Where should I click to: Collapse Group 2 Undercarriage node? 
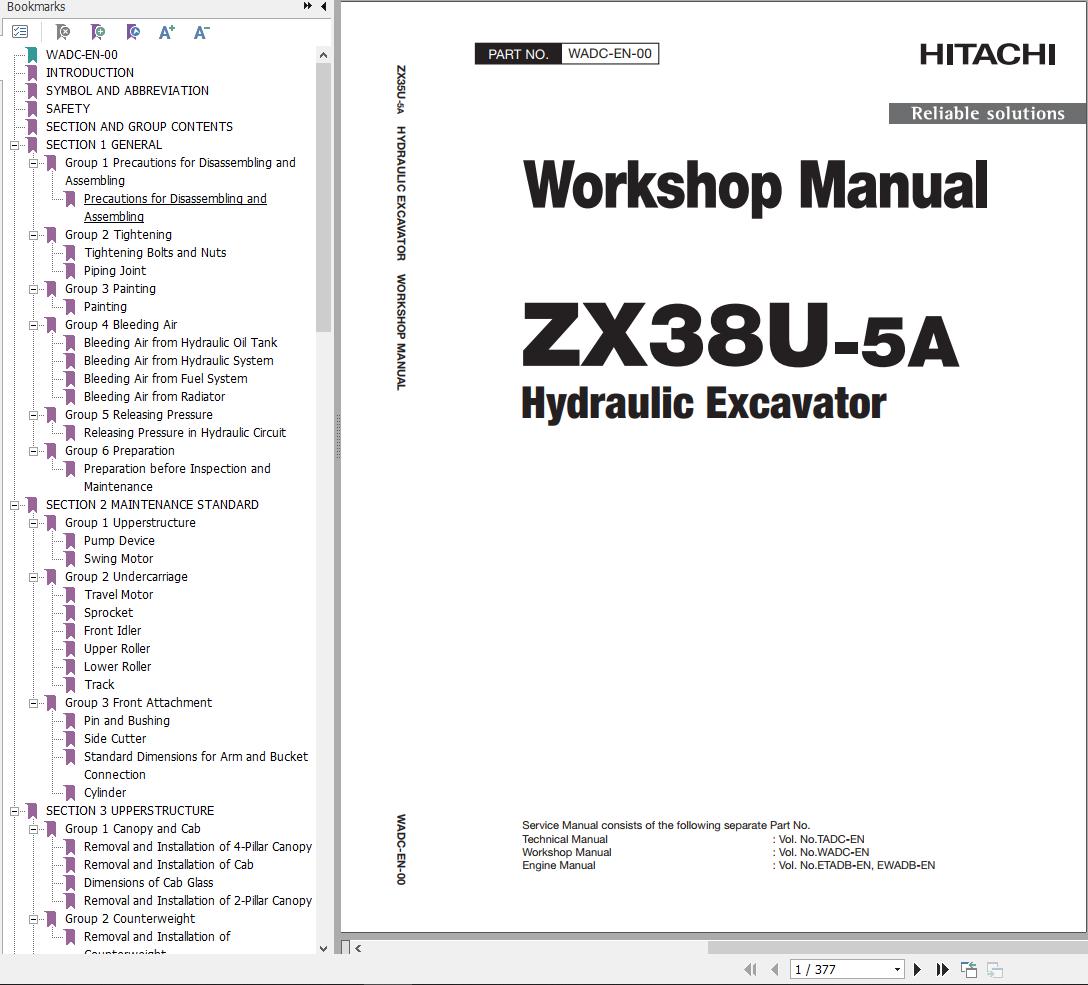[x=33, y=577]
